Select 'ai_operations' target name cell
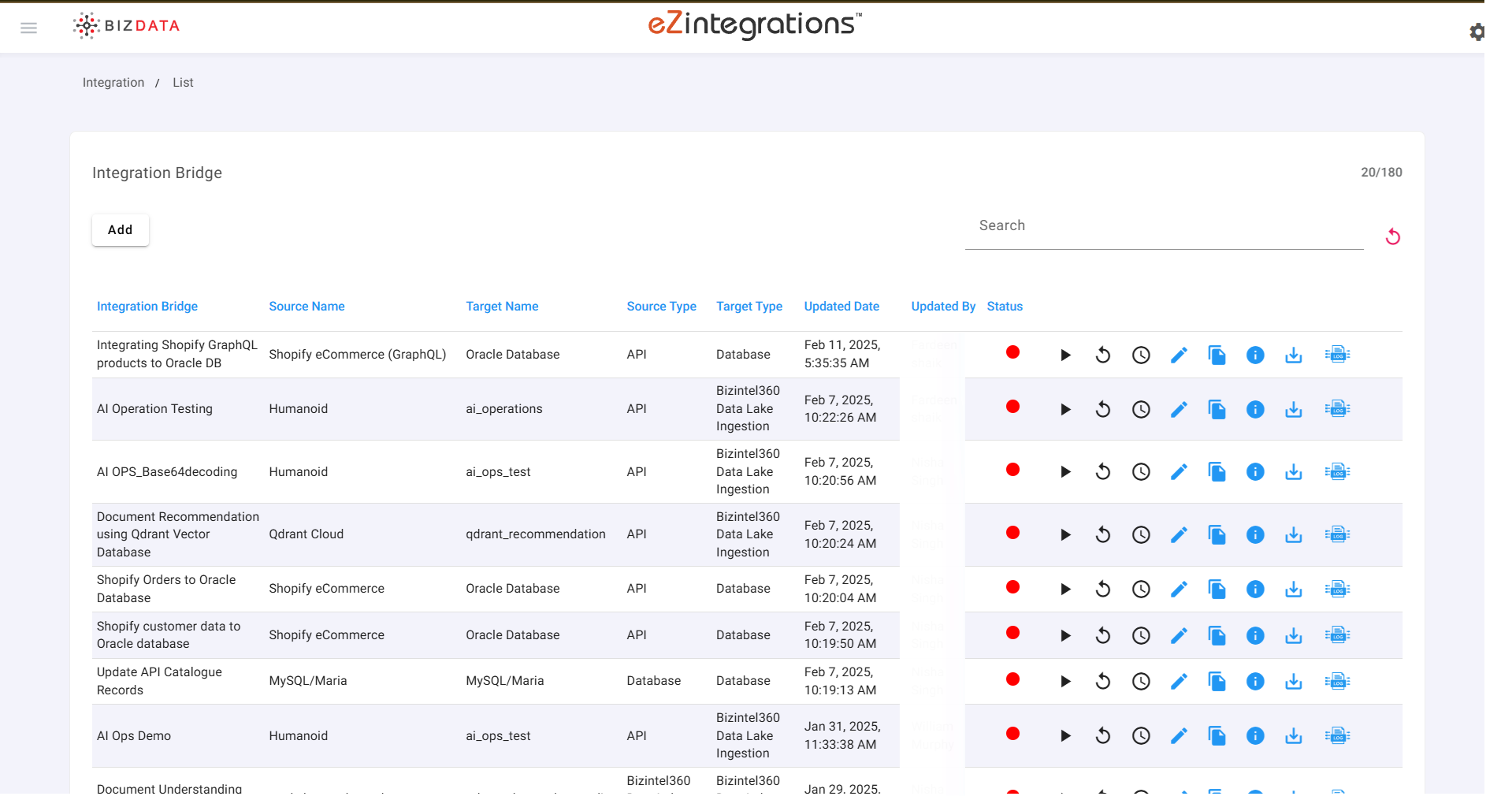 504,409
